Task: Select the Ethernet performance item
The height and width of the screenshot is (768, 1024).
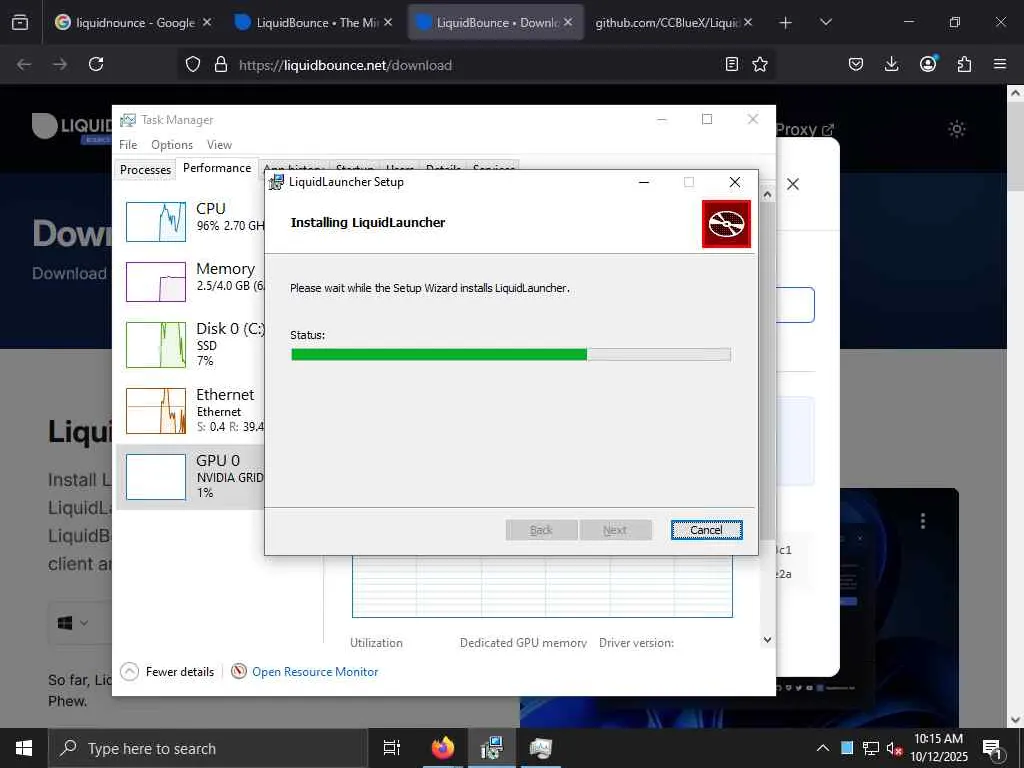Action: [190, 410]
